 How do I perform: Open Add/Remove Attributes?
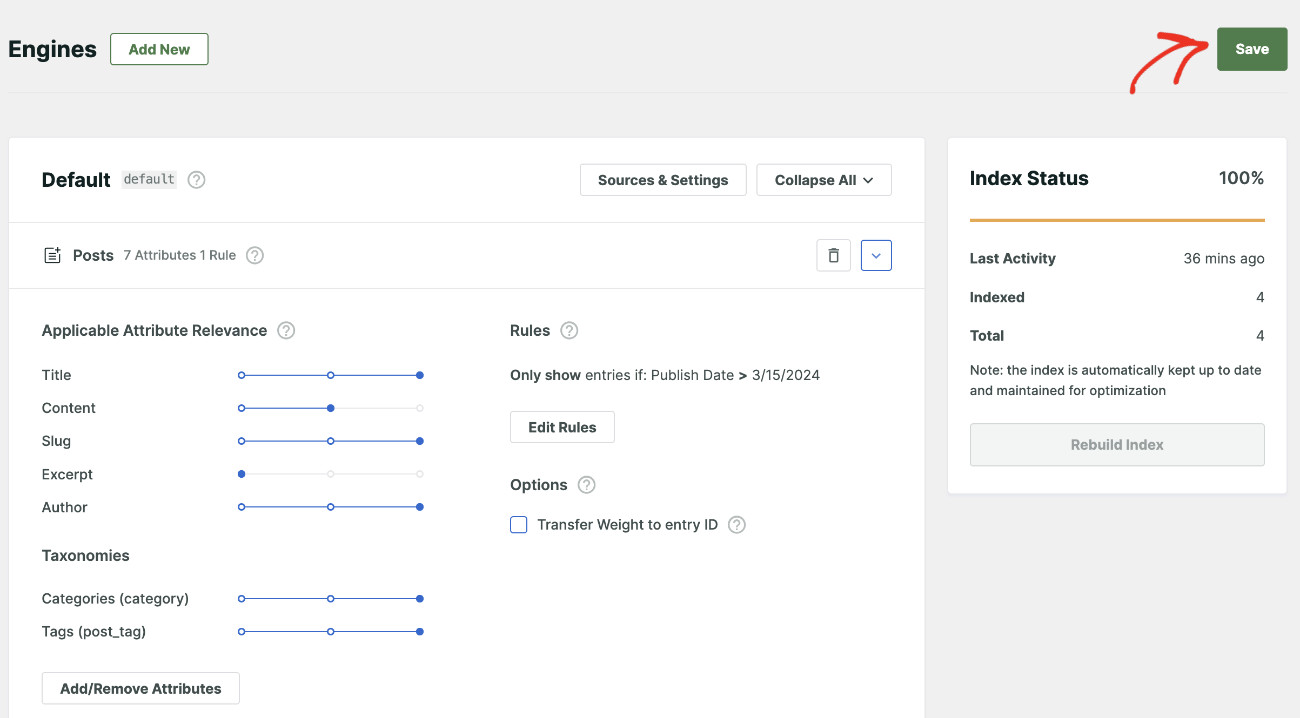[141, 688]
